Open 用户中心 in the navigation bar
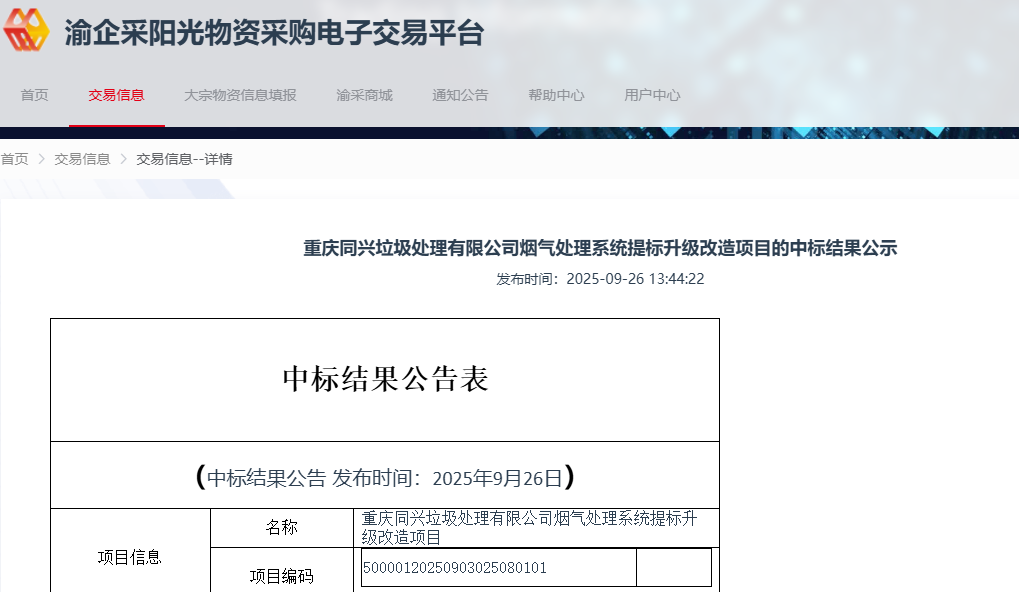The image size is (1019, 592). [x=652, y=95]
